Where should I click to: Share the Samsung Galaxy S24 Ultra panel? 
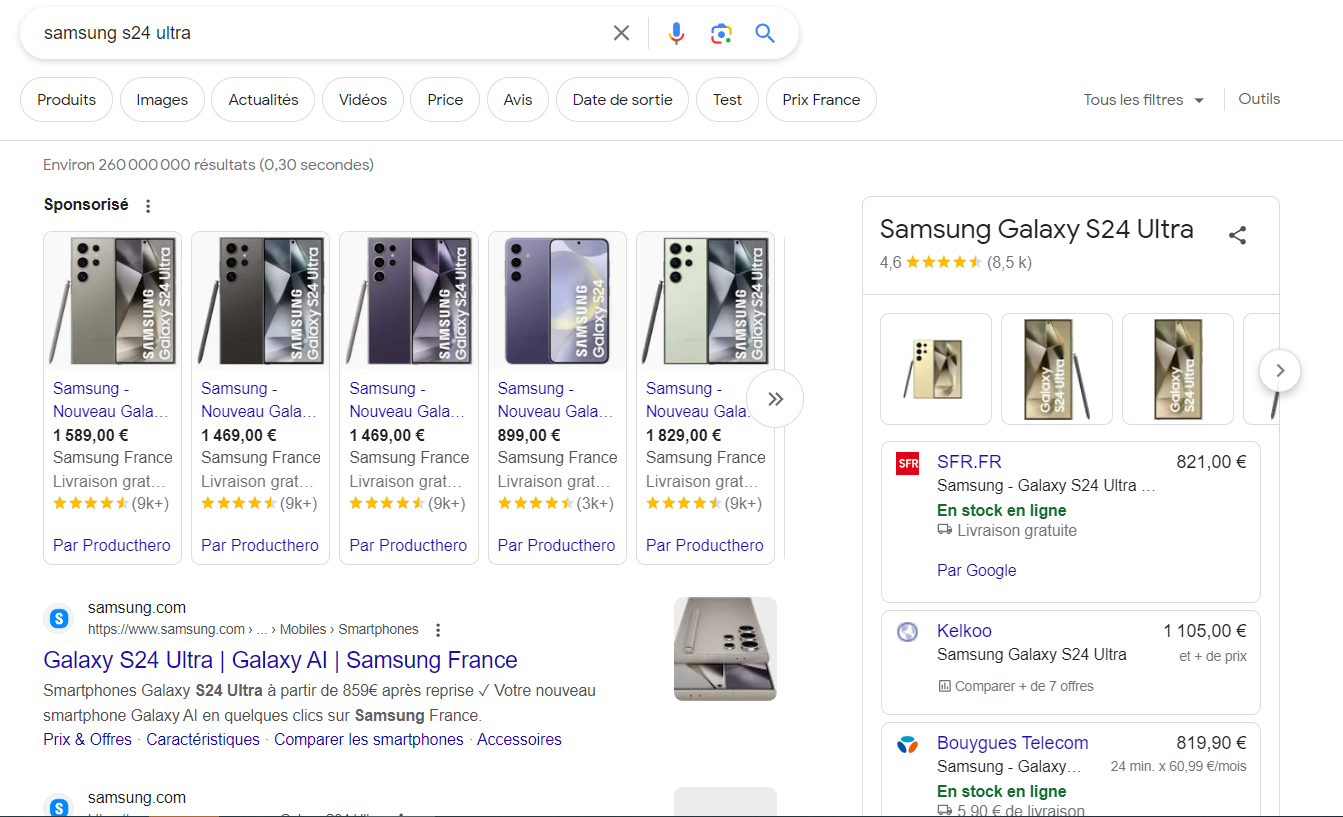(1237, 235)
